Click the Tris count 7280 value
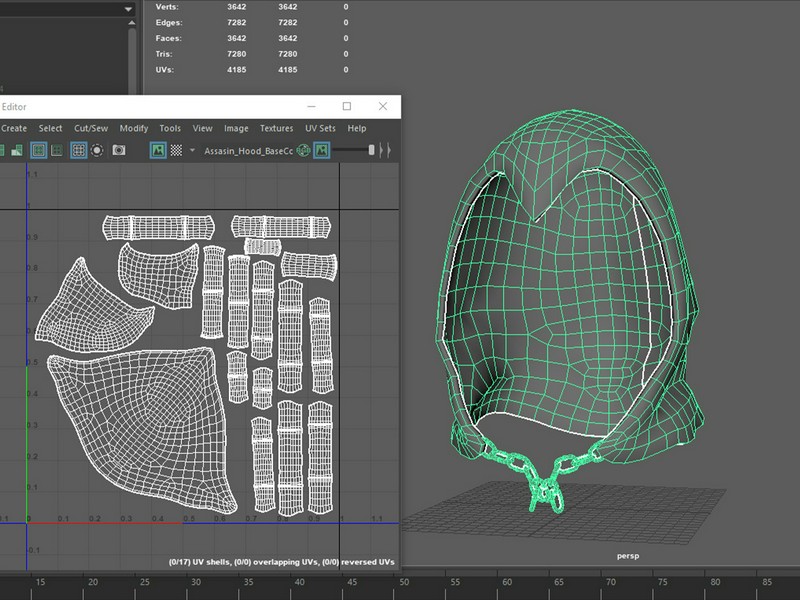The height and width of the screenshot is (600, 800). point(237,54)
